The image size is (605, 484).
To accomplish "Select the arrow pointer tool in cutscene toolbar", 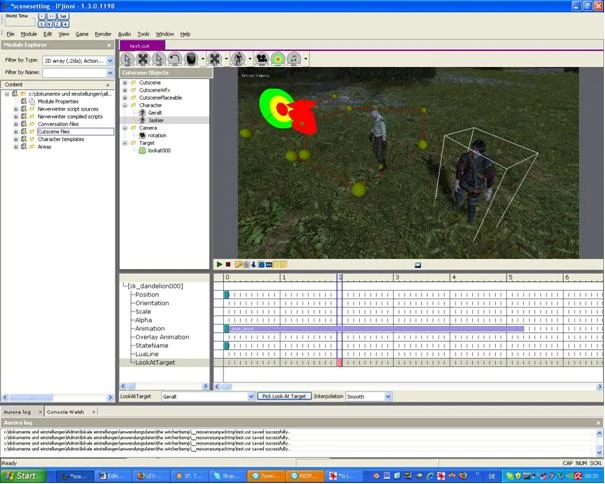I will point(127,59).
